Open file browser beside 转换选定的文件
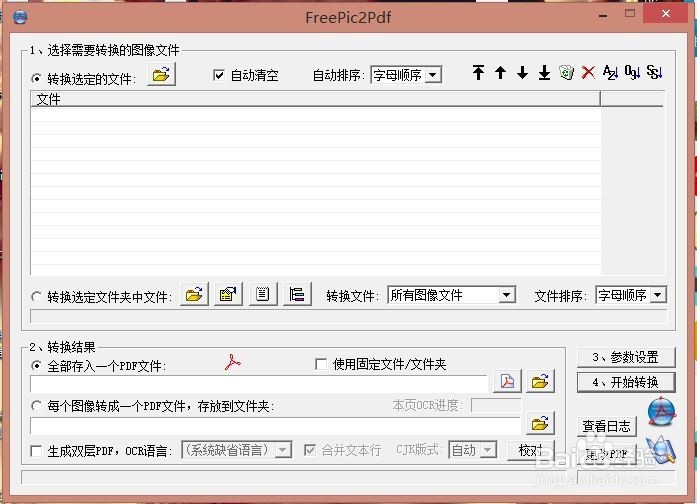697x504 pixels. pyautogui.click(x=161, y=74)
